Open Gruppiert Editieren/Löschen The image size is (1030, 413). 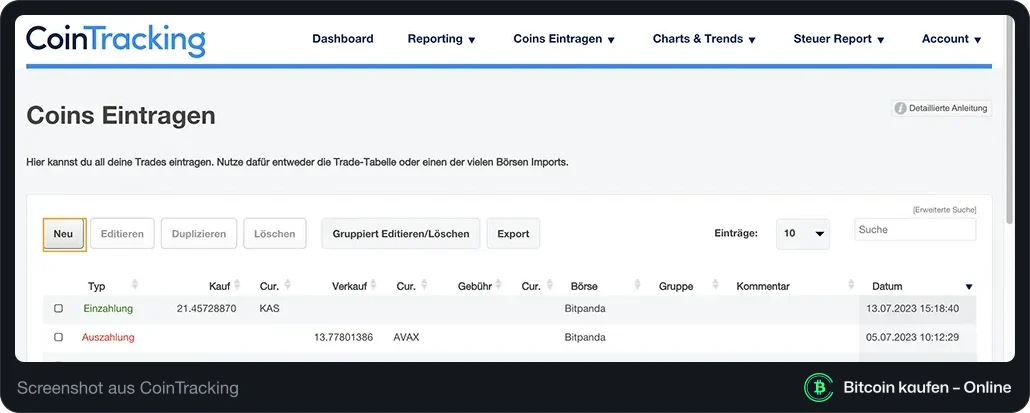pyautogui.click(x=401, y=234)
